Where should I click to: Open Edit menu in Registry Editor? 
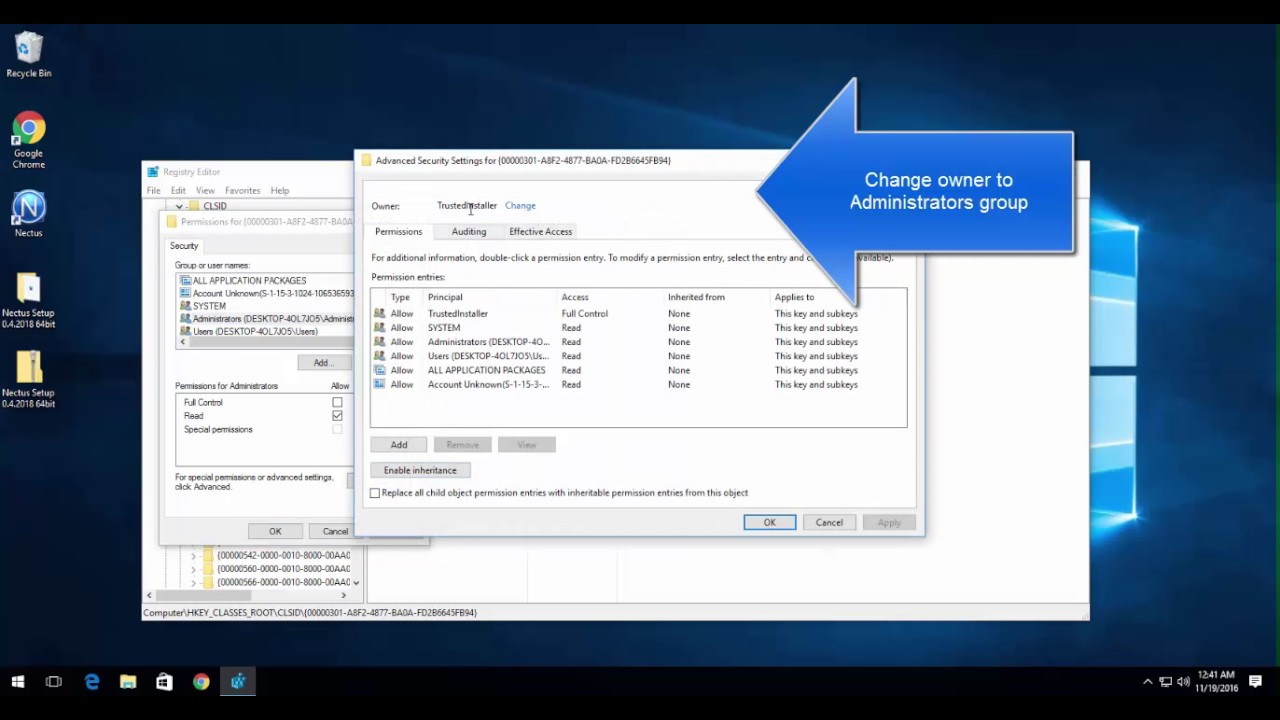click(x=178, y=190)
